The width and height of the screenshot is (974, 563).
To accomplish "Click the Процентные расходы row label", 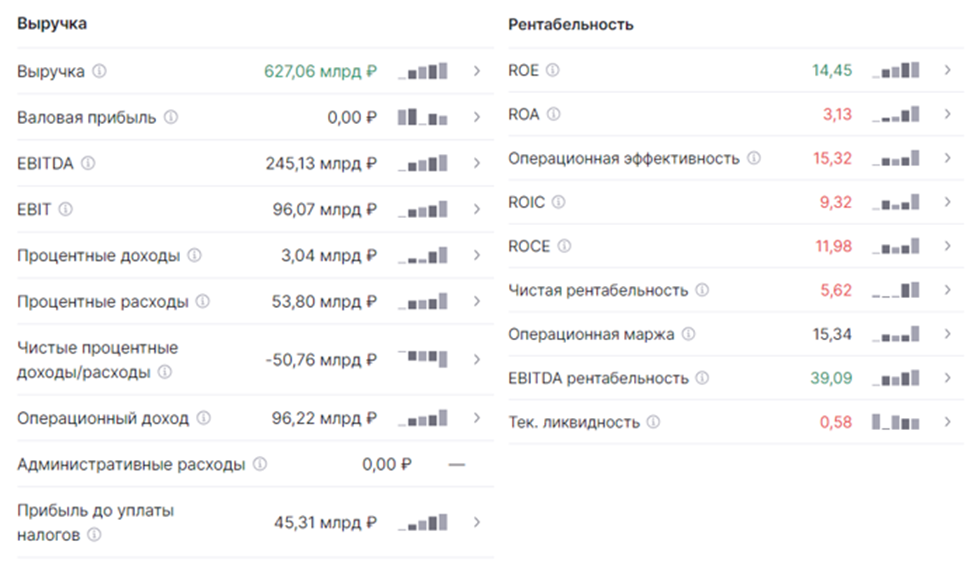I will tap(102, 301).
